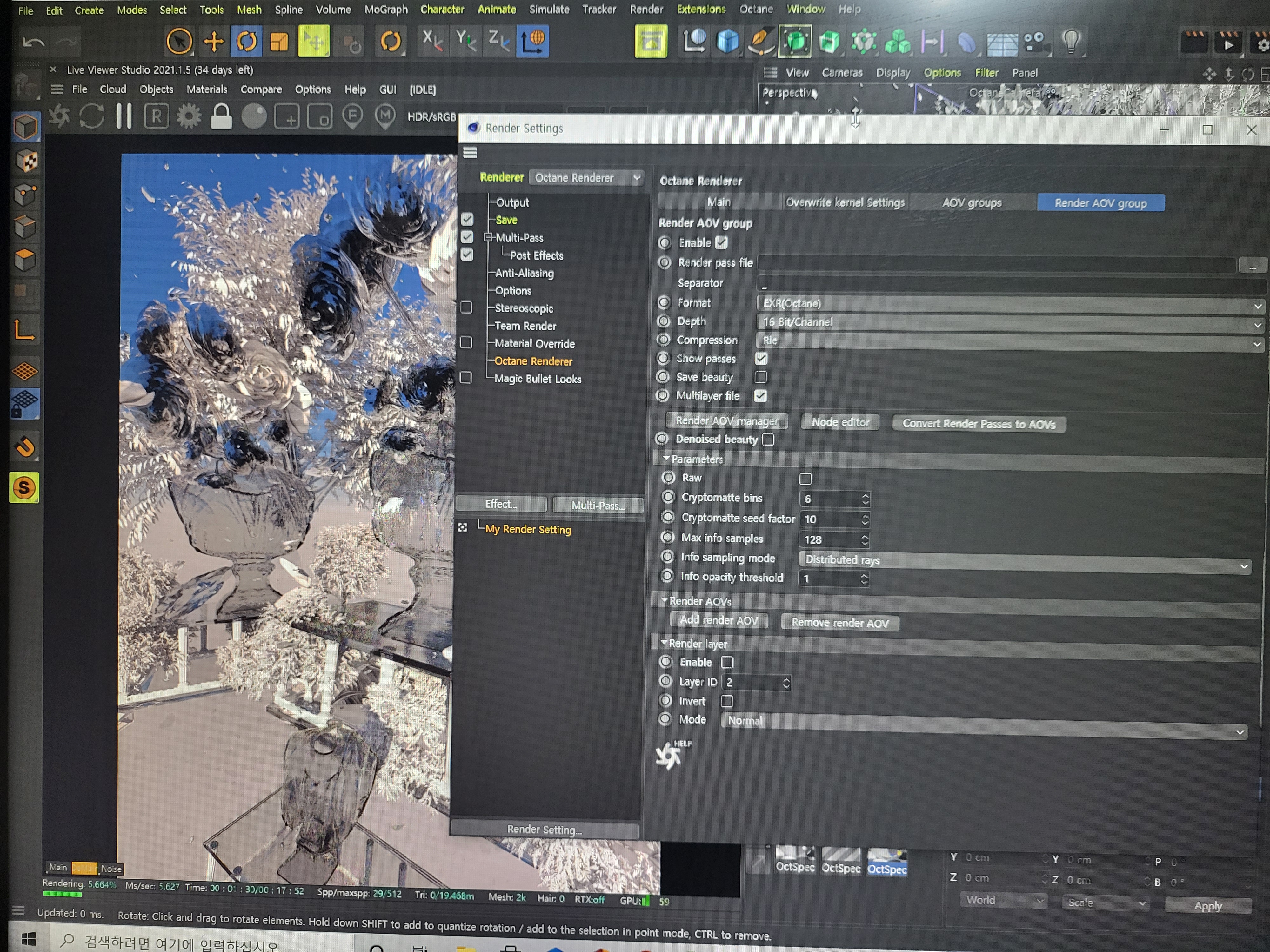Screen dimensions: 1270x952
Task: Add a Cube primitive object
Action: tap(727, 41)
